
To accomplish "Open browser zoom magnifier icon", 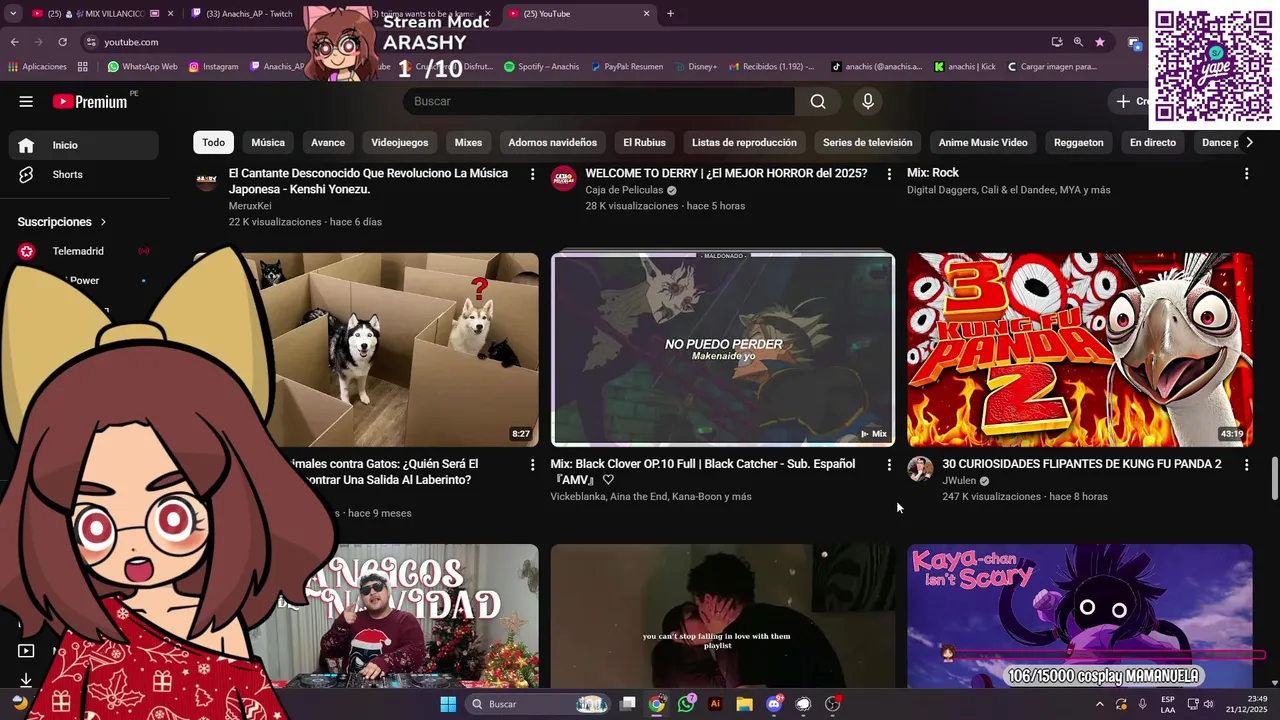I will pos(1078,42).
